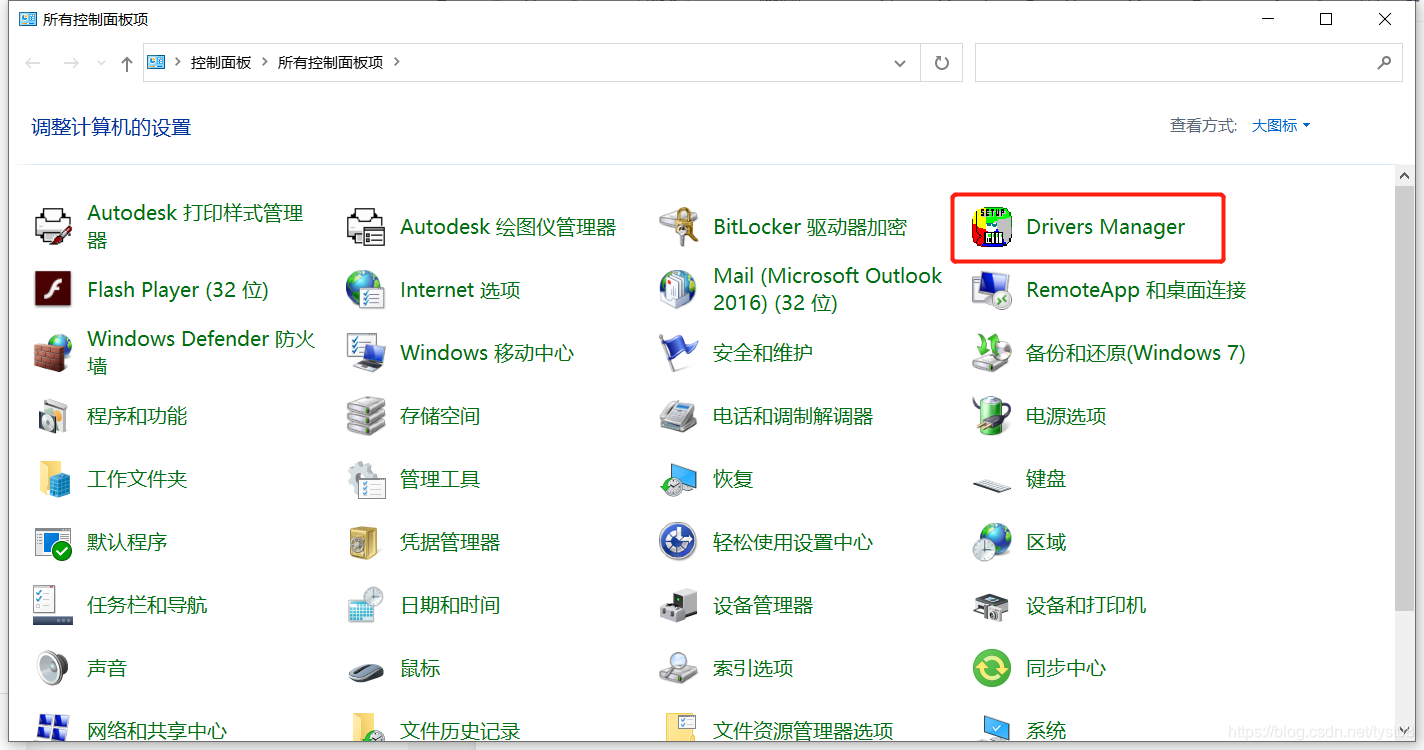Open the 默认程序 icon
This screenshot has width=1424, height=750.
coord(53,542)
